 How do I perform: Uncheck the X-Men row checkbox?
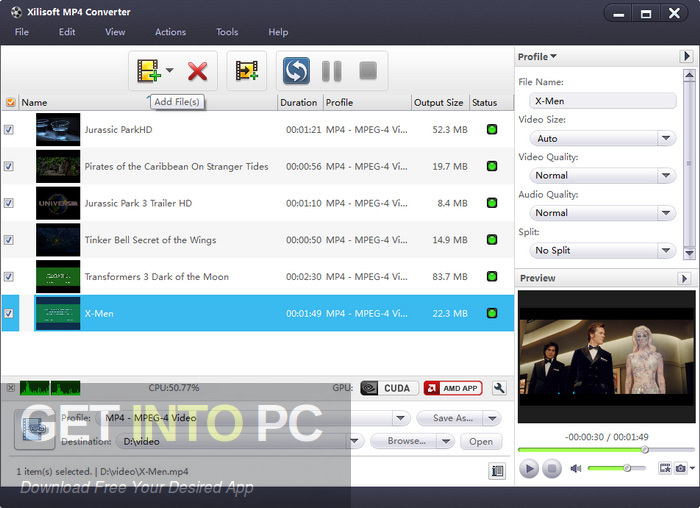pos(8,313)
